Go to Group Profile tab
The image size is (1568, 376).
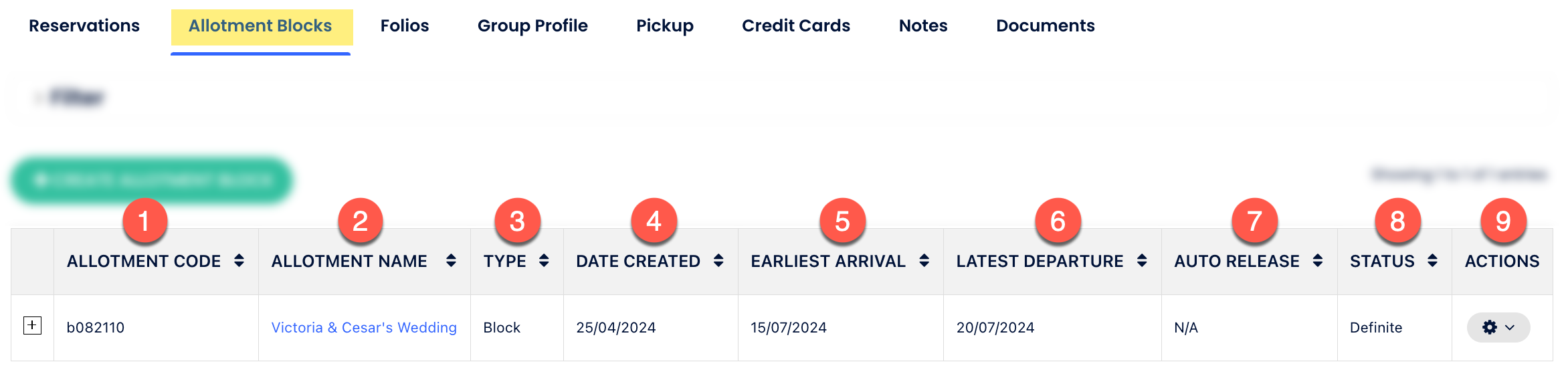click(x=532, y=26)
